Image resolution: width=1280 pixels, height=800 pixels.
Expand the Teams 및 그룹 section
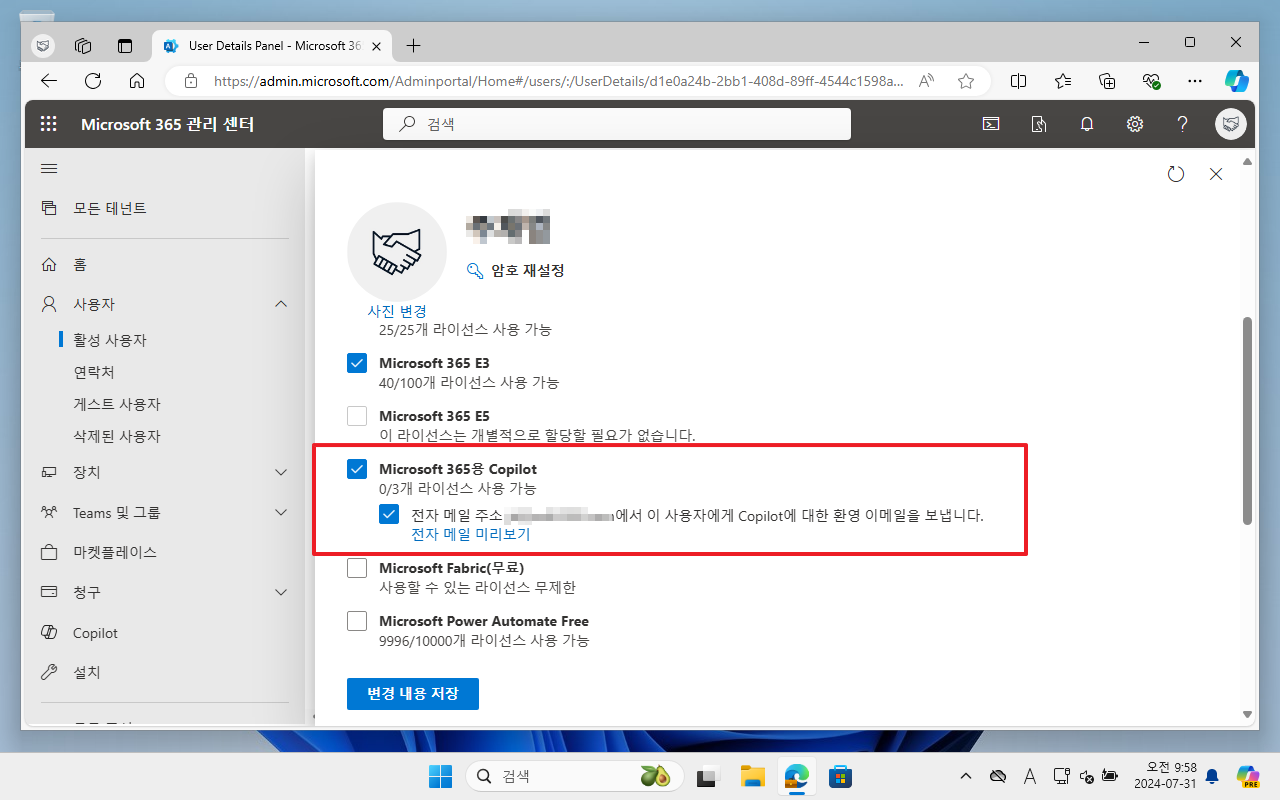(x=281, y=513)
